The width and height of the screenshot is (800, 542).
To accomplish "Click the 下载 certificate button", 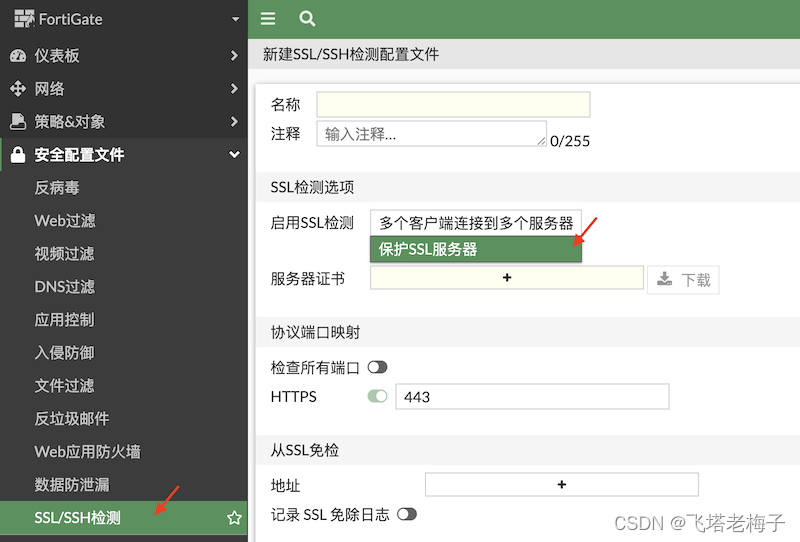I will click(683, 280).
